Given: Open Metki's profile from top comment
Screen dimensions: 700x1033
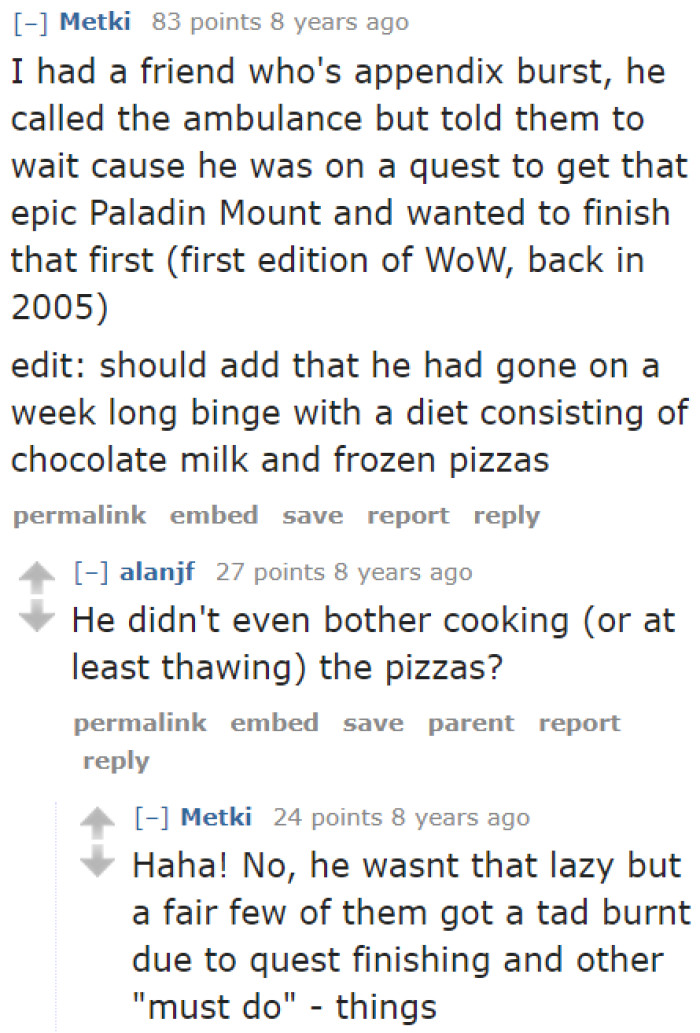Looking at the screenshot, I should pyautogui.click(x=95, y=22).
